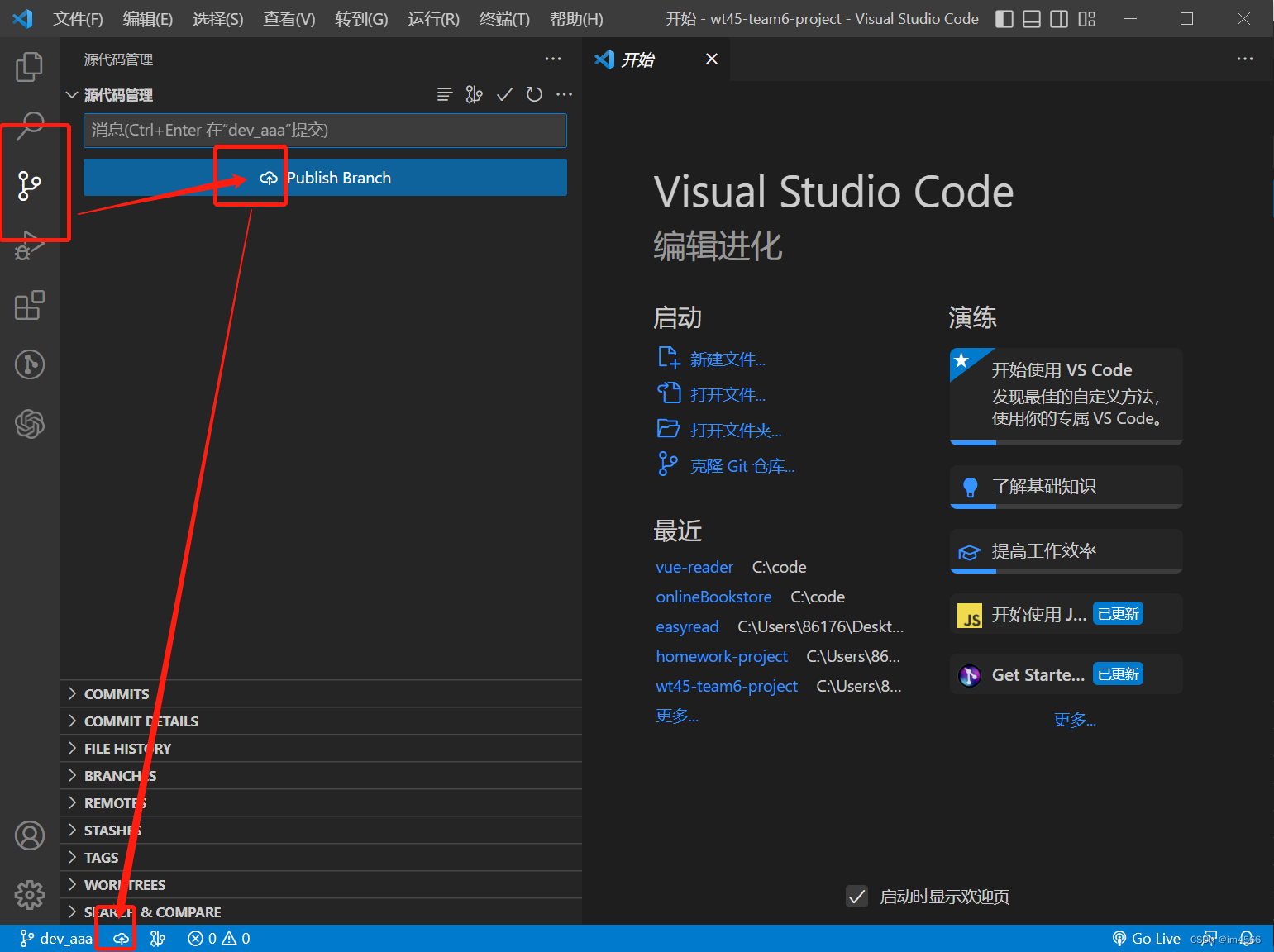Click the commit checkmark icon
The image size is (1274, 952).
click(504, 95)
